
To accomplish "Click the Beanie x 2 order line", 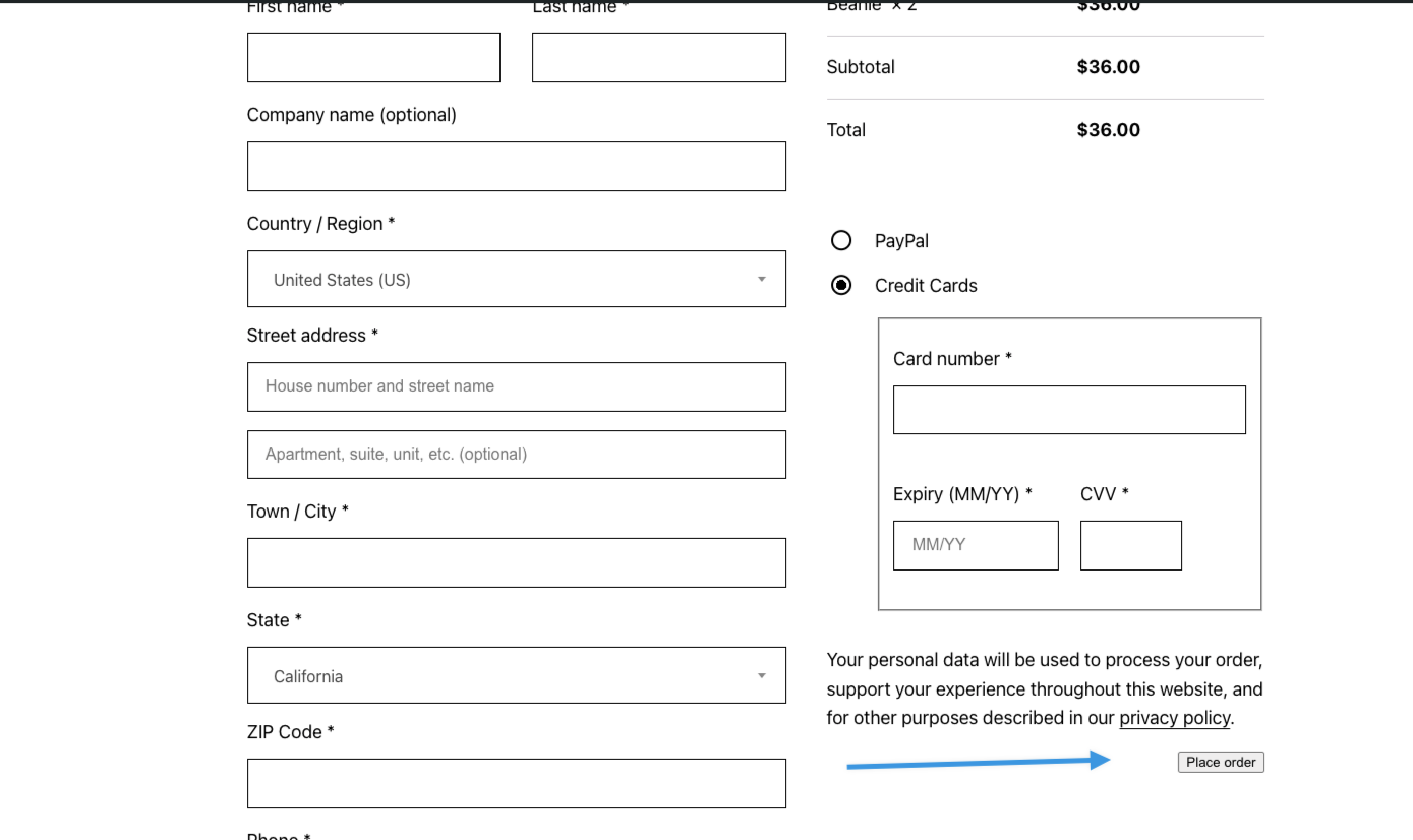I will tap(872, 6).
